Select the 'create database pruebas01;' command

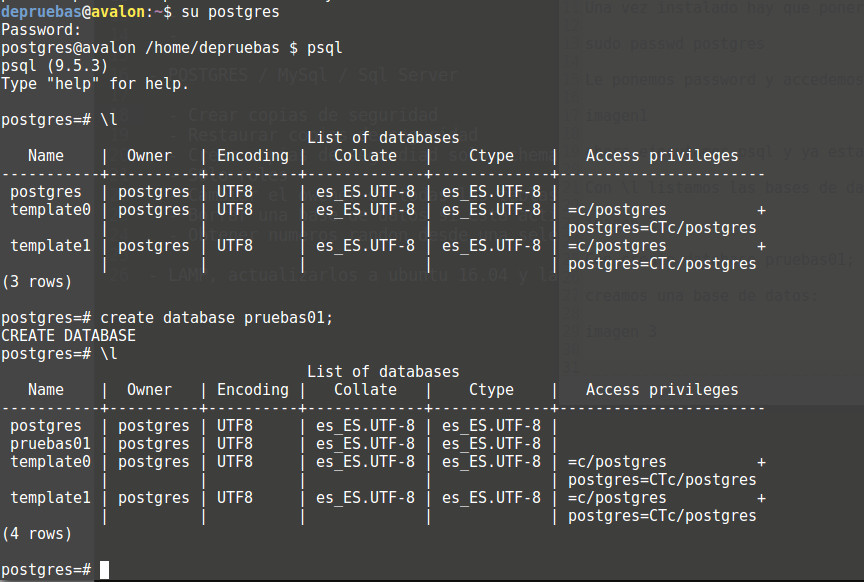[x=217, y=318]
